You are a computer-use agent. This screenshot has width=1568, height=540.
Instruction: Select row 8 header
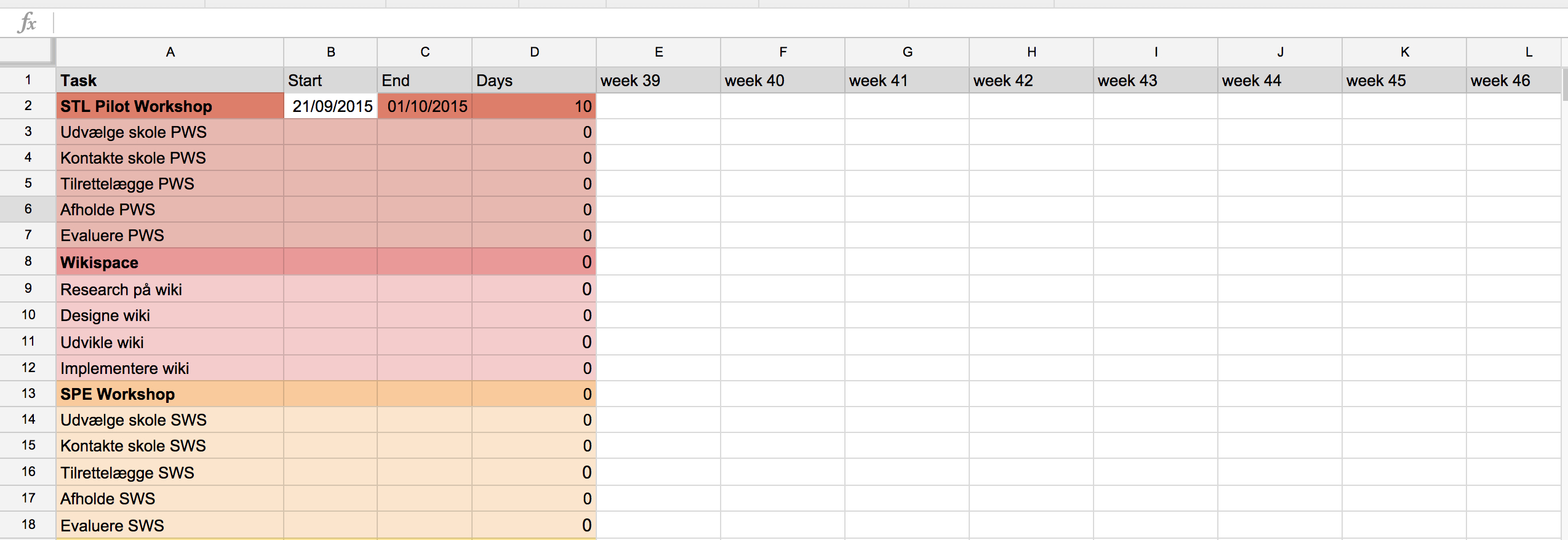tap(28, 261)
